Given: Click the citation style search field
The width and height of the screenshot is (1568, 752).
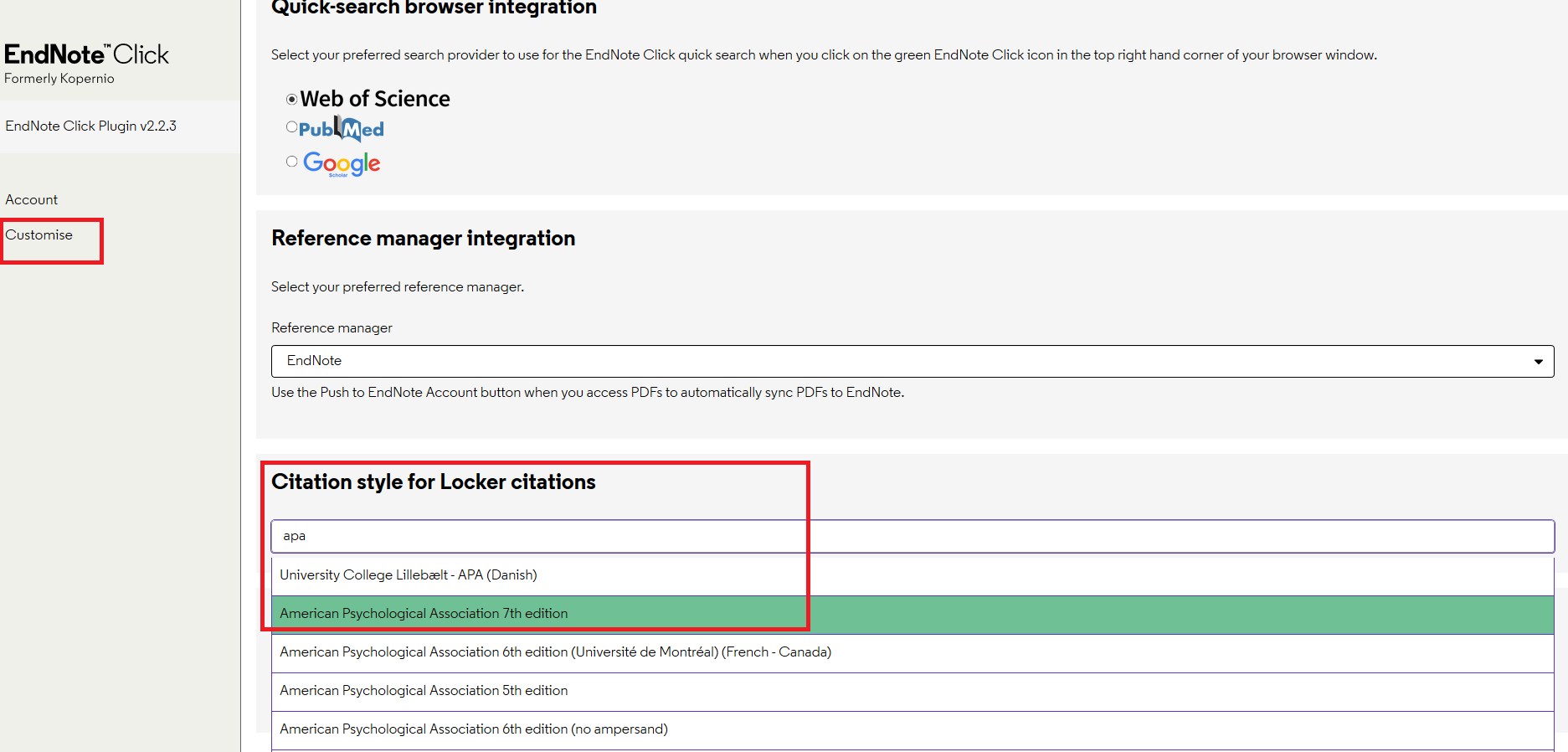Looking at the screenshot, I should [911, 536].
